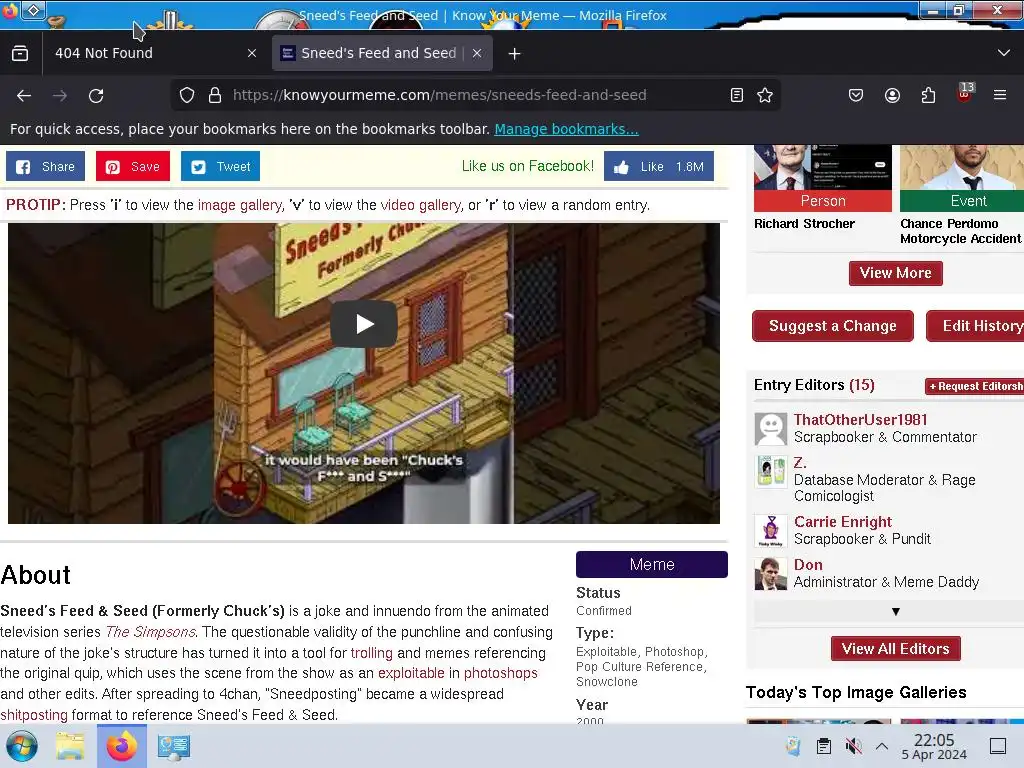Save the entry to Pinterest
This screenshot has height=768, width=1024.
pyautogui.click(x=133, y=167)
